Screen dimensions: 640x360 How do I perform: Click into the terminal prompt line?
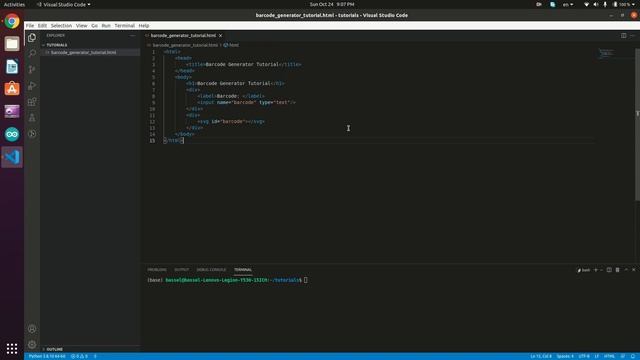[227, 280]
